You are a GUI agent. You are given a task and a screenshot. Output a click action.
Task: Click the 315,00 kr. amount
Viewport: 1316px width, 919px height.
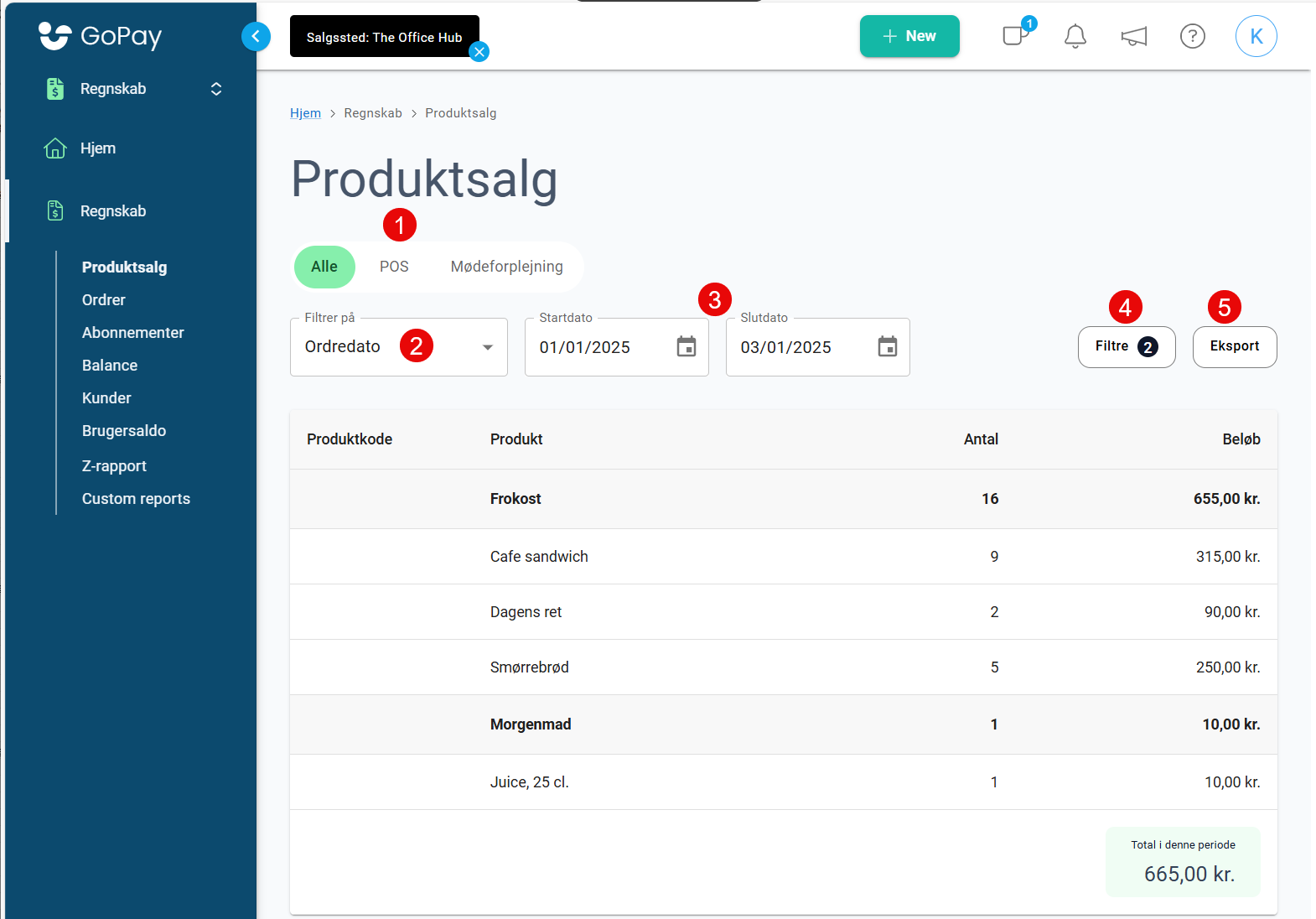[x=1228, y=557]
